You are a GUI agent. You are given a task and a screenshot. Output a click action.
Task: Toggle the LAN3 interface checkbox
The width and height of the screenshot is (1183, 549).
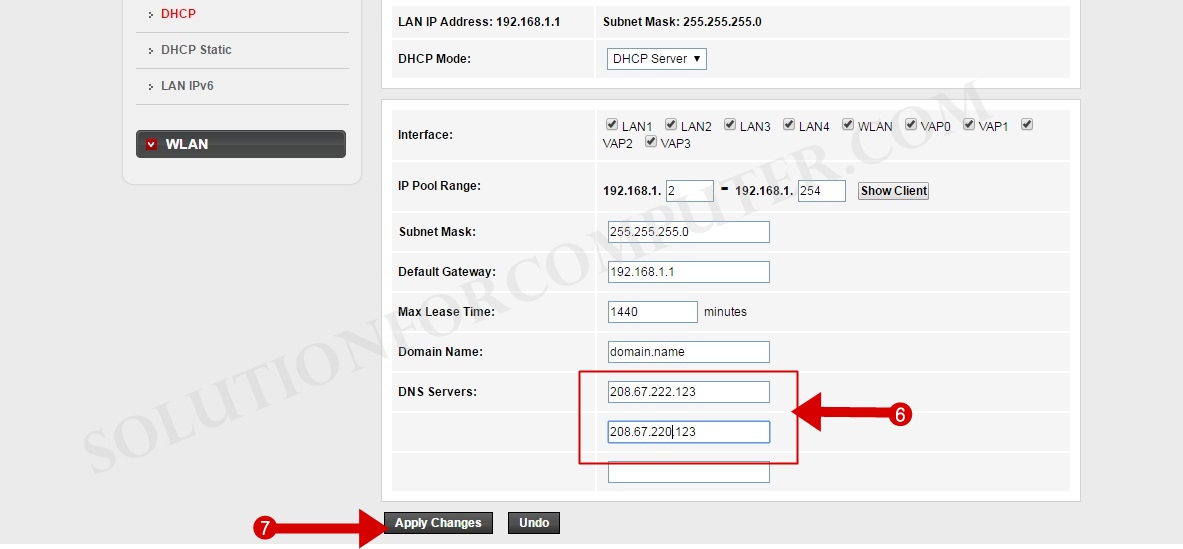(x=730, y=124)
